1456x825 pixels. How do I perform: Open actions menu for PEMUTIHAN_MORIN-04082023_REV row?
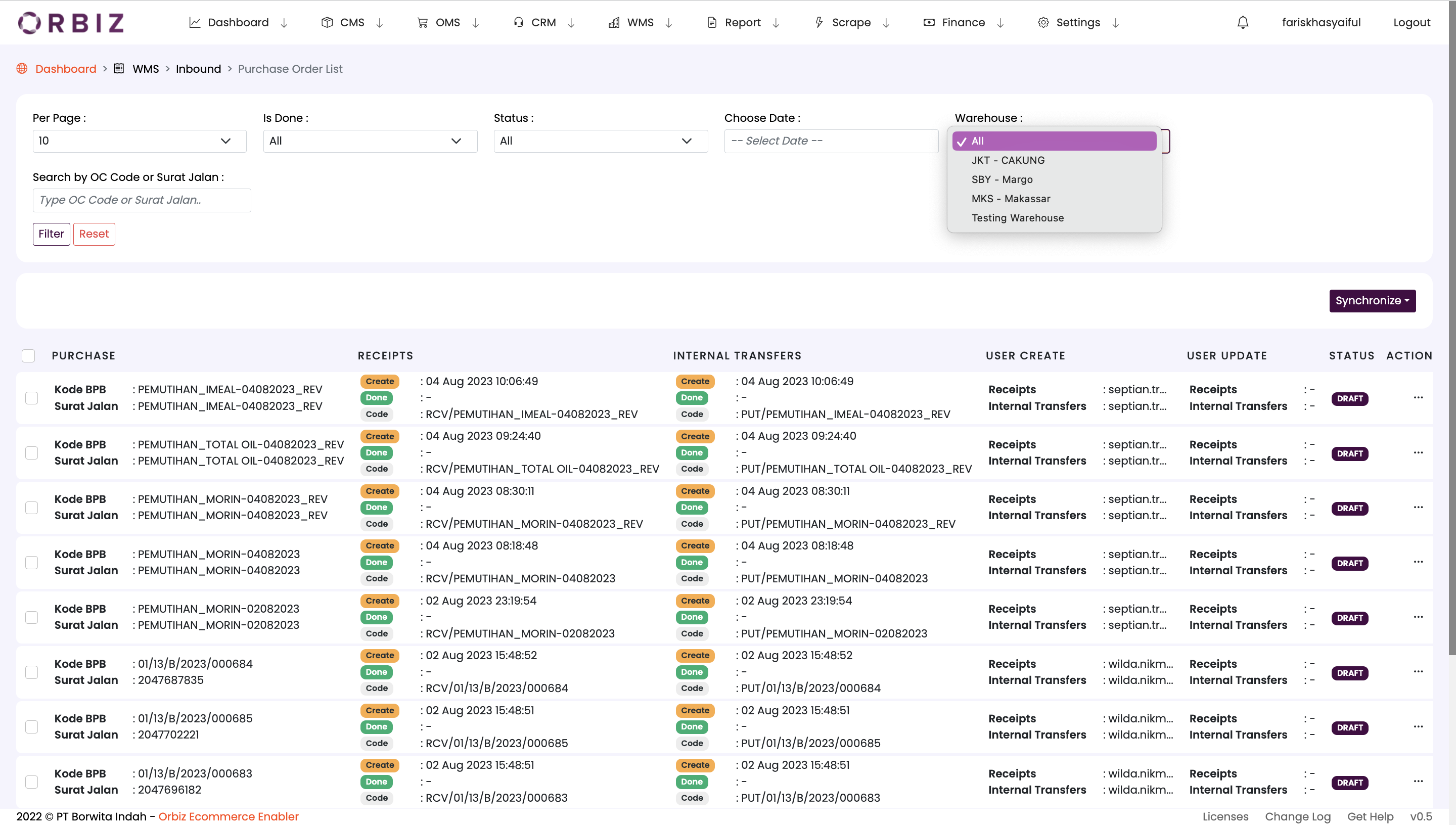[1418, 507]
